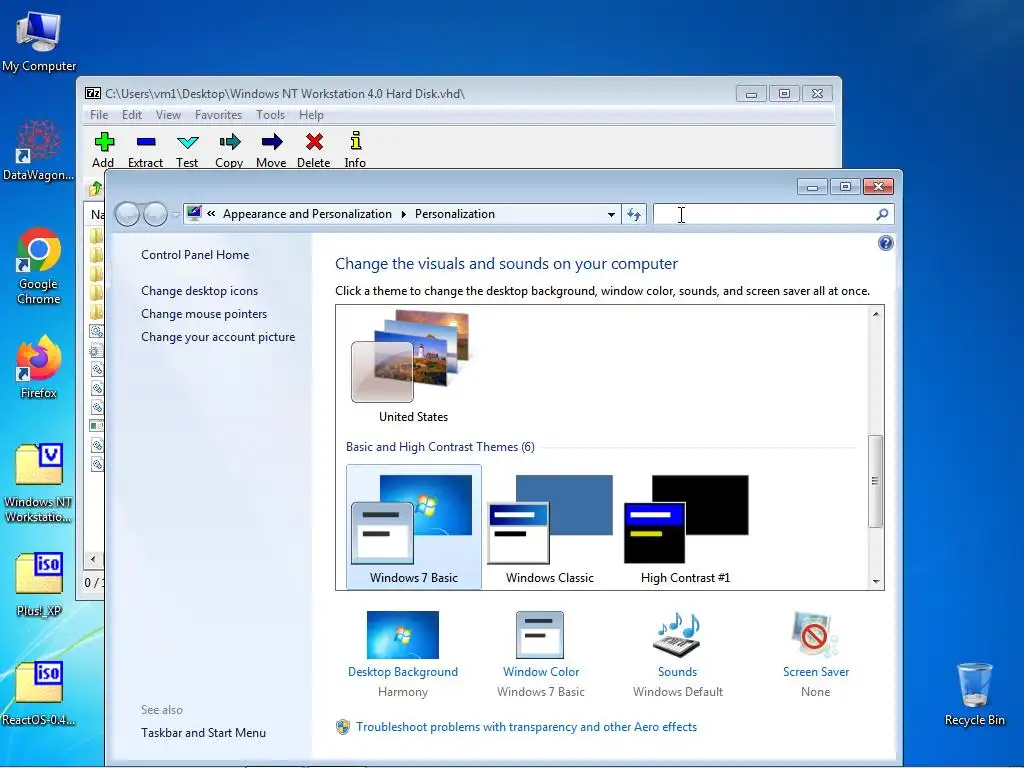Select the Windows 7 Basic theme
This screenshot has height=768, width=1024.
click(413, 527)
